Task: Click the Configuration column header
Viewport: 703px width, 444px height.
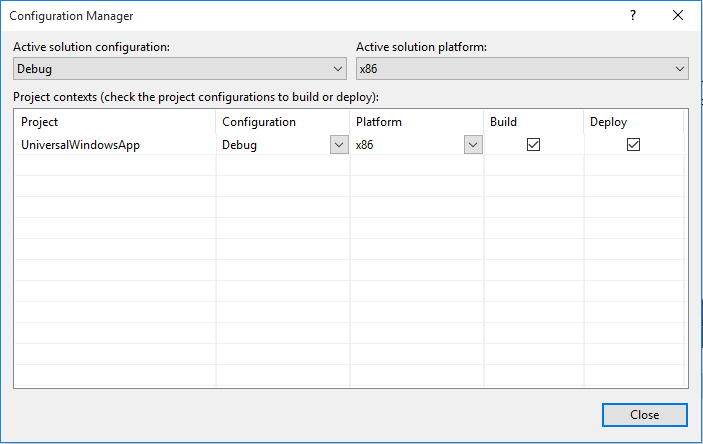Action: click(259, 122)
